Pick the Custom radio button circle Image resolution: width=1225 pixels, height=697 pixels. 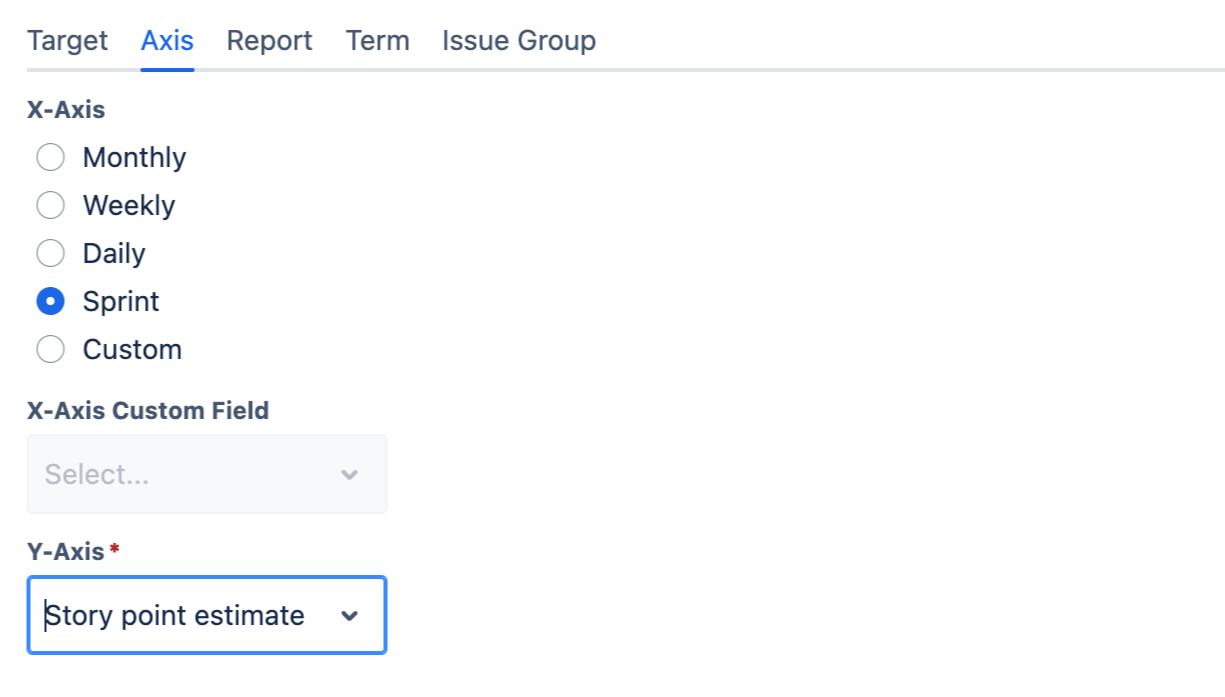(x=51, y=350)
